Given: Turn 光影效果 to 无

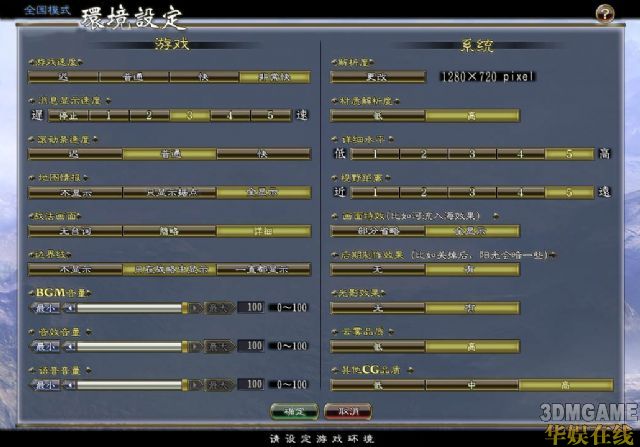Looking at the screenshot, I should [x=378, y=308].
